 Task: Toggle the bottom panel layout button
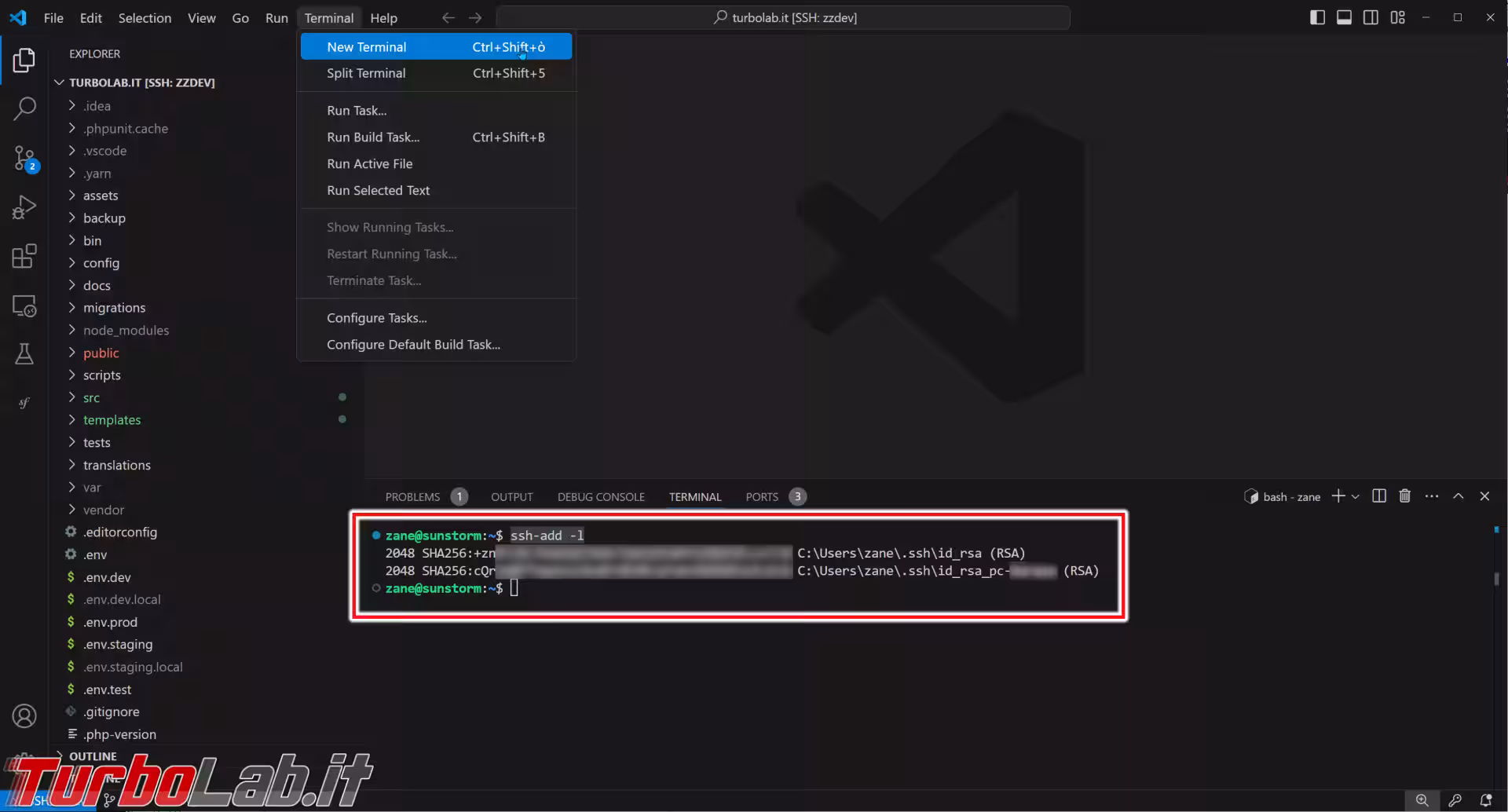(x=1344, y=17)
